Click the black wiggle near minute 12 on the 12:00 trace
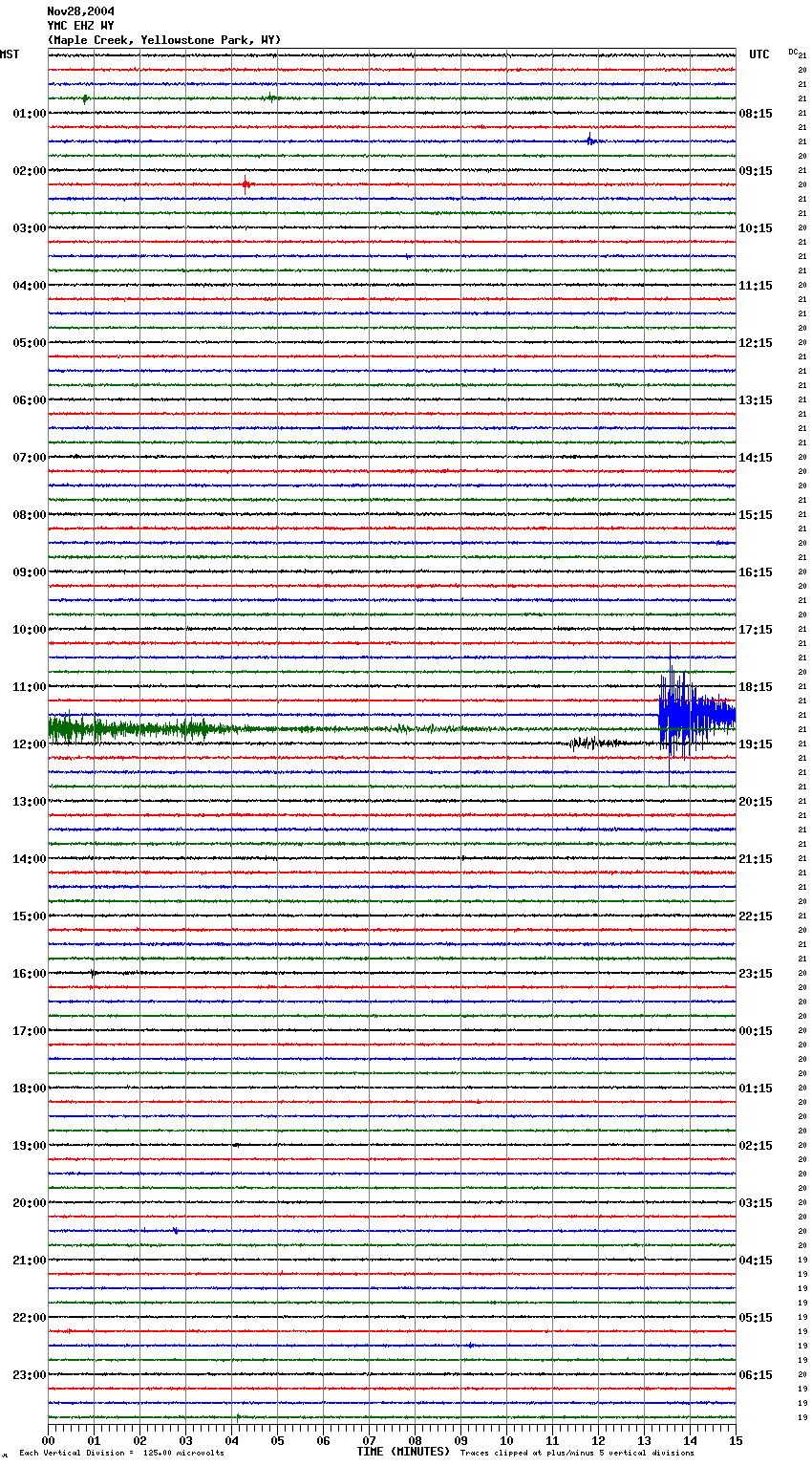812x1466 pixels. coord(597,743)
